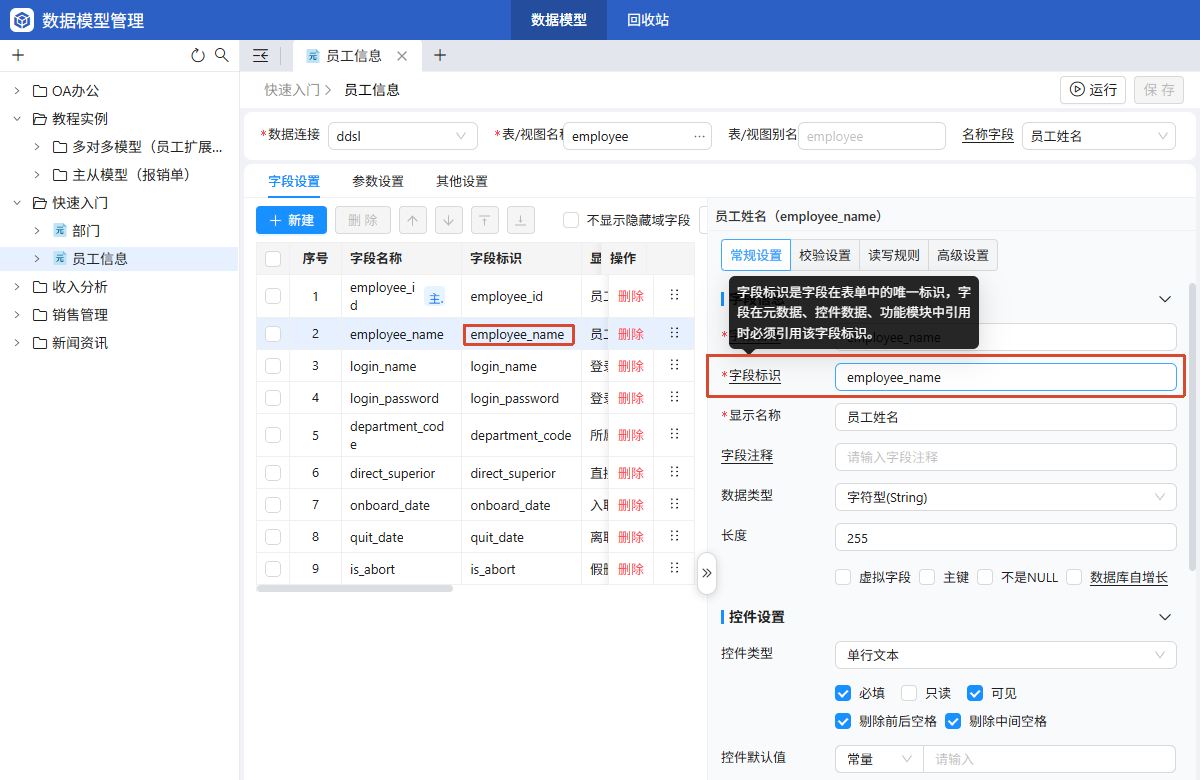This screenshot has width=1200, height=780.
Task: Click the 字段标识 input field
Action: click(x=1005, y=377)
